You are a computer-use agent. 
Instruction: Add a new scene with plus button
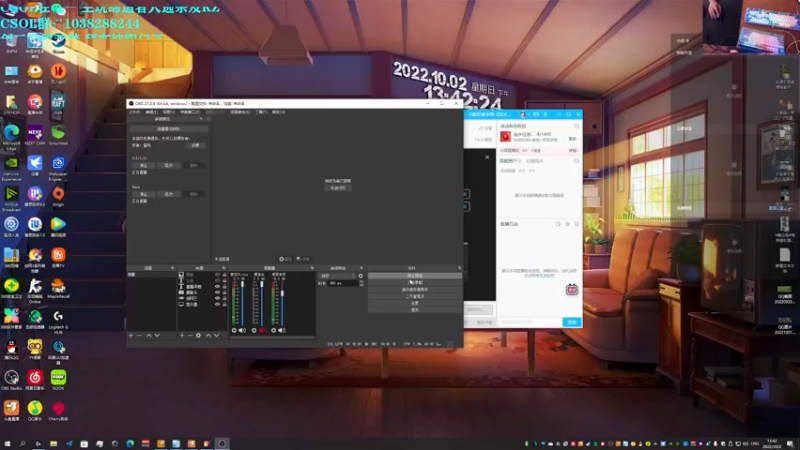(131, 336)
